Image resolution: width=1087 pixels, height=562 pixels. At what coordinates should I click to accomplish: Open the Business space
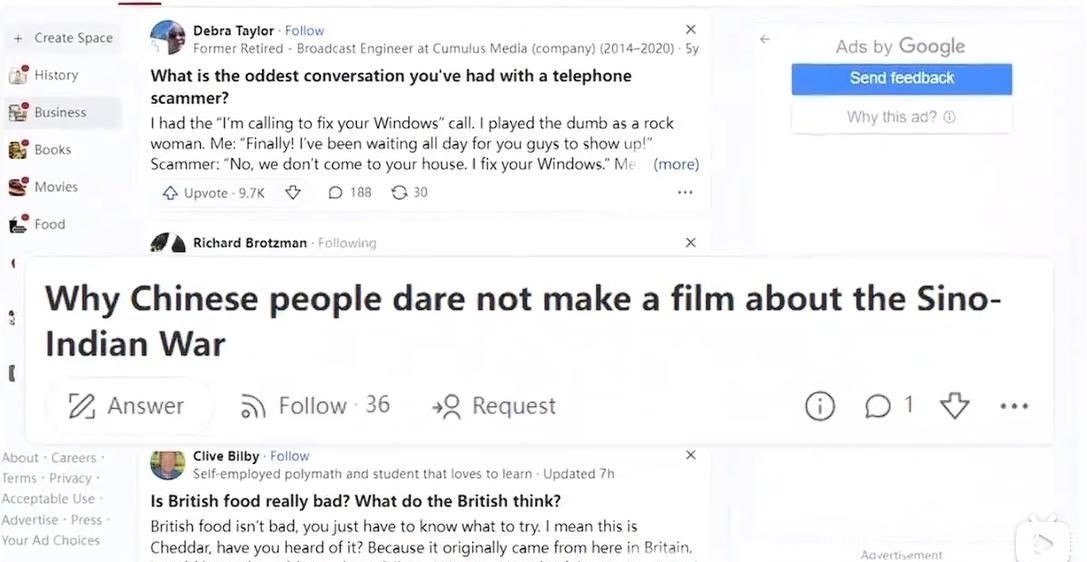[x=60, y=112]
